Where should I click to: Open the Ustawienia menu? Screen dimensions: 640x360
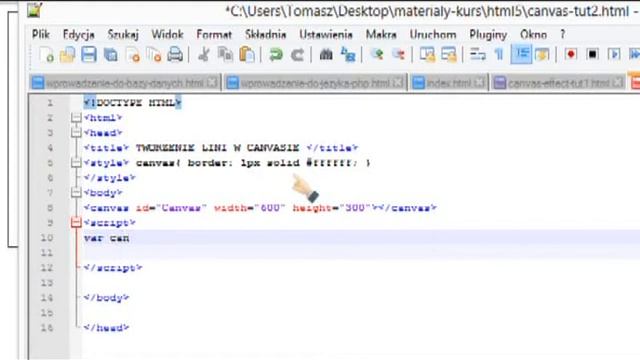point(326,35)
